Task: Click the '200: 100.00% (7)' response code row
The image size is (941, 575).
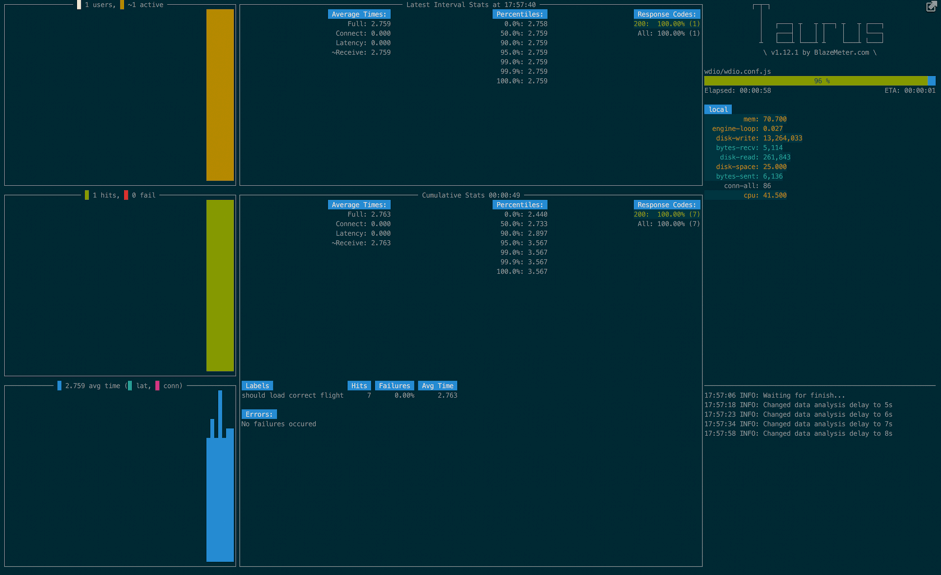Action: [667, 214]
